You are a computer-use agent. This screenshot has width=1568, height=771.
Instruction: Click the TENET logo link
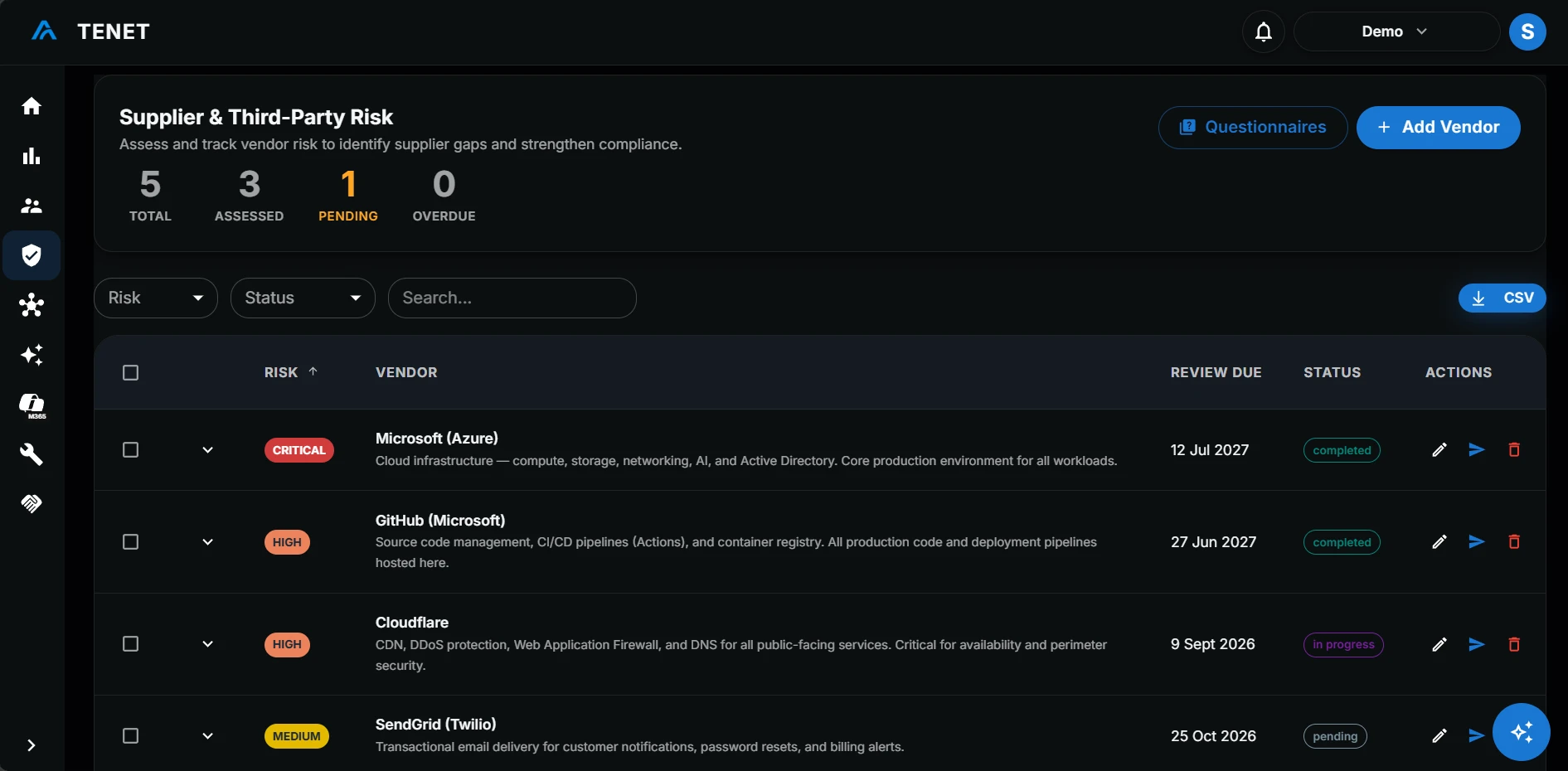[90, 32]
